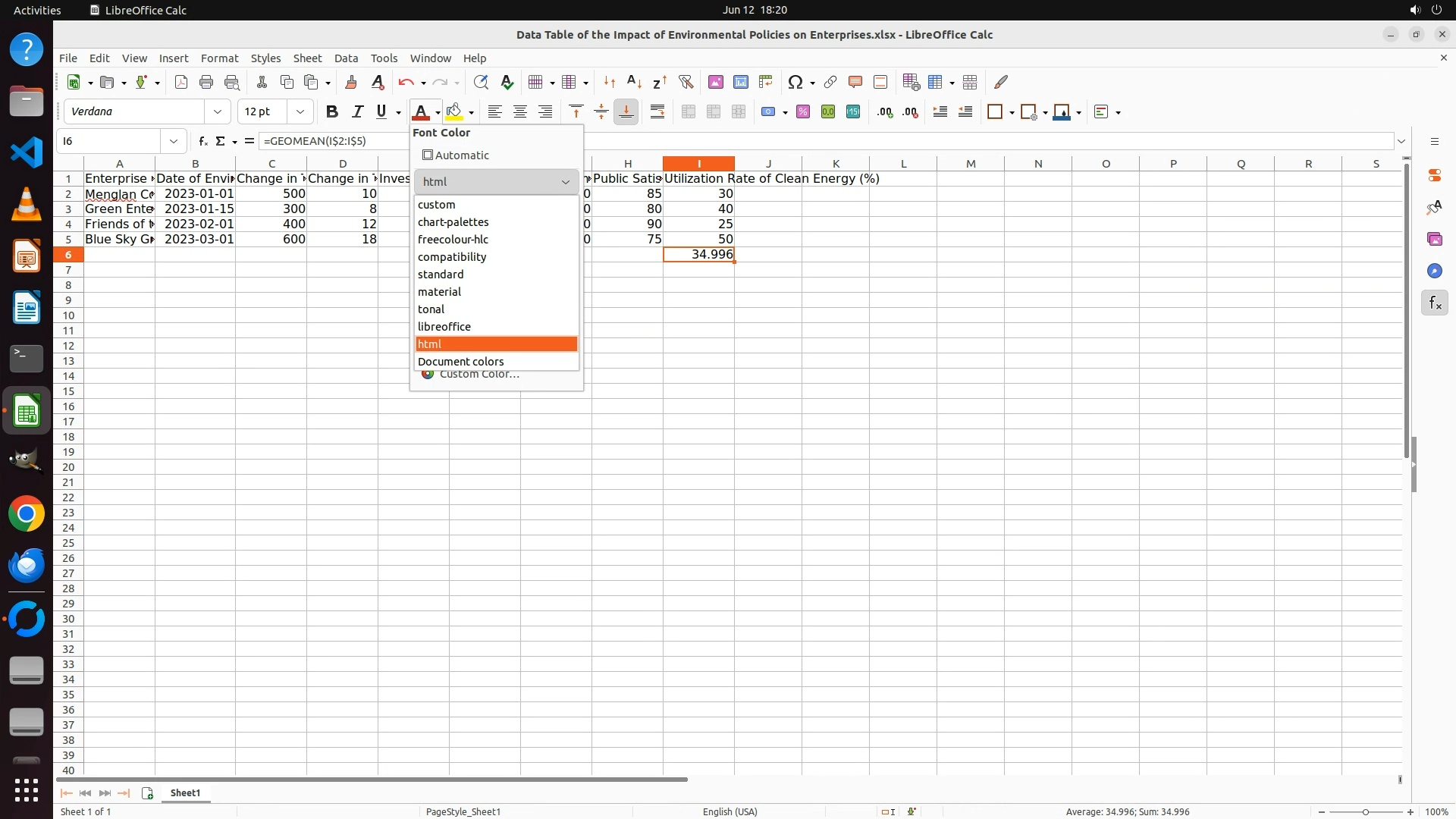
Task: Click the Sheet1 tab
Action: click(185, 793)
